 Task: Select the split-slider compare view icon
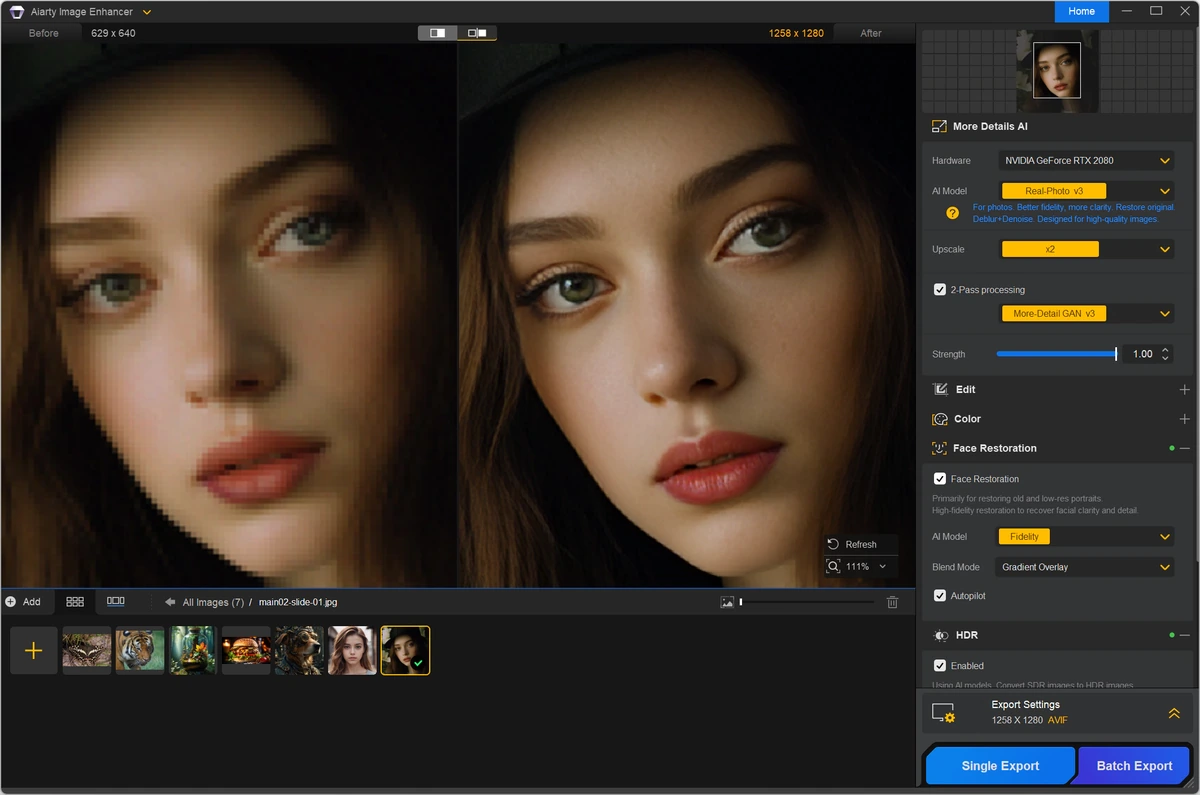coord(437,33)
